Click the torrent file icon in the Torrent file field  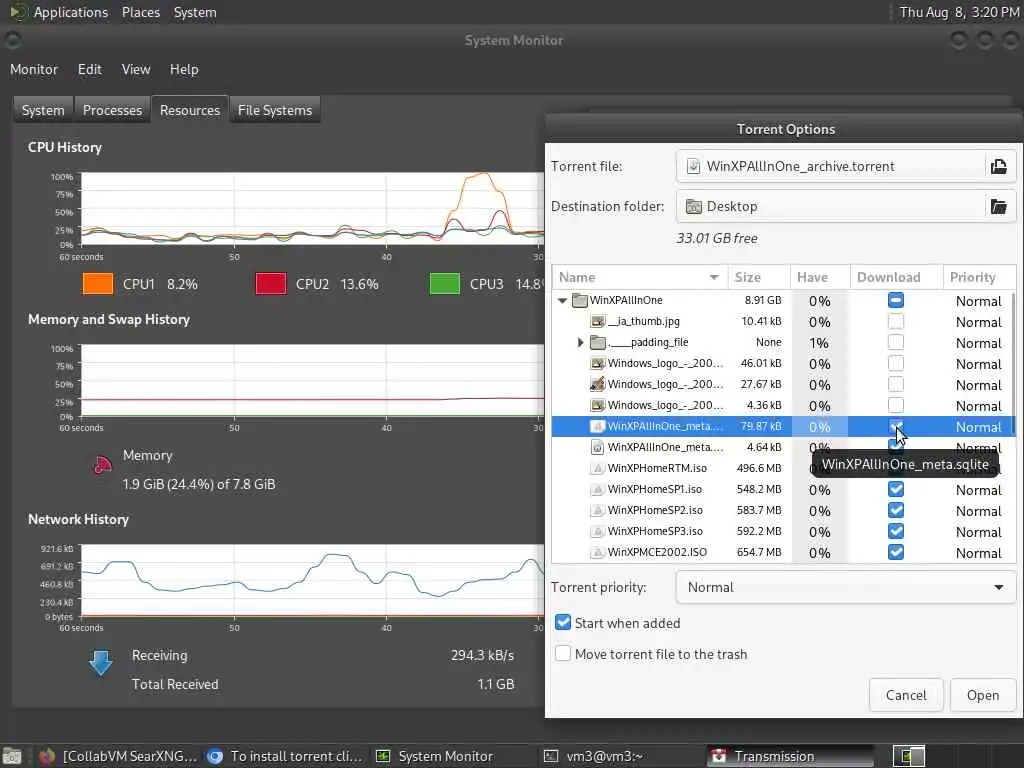click(x=694, y=167)
